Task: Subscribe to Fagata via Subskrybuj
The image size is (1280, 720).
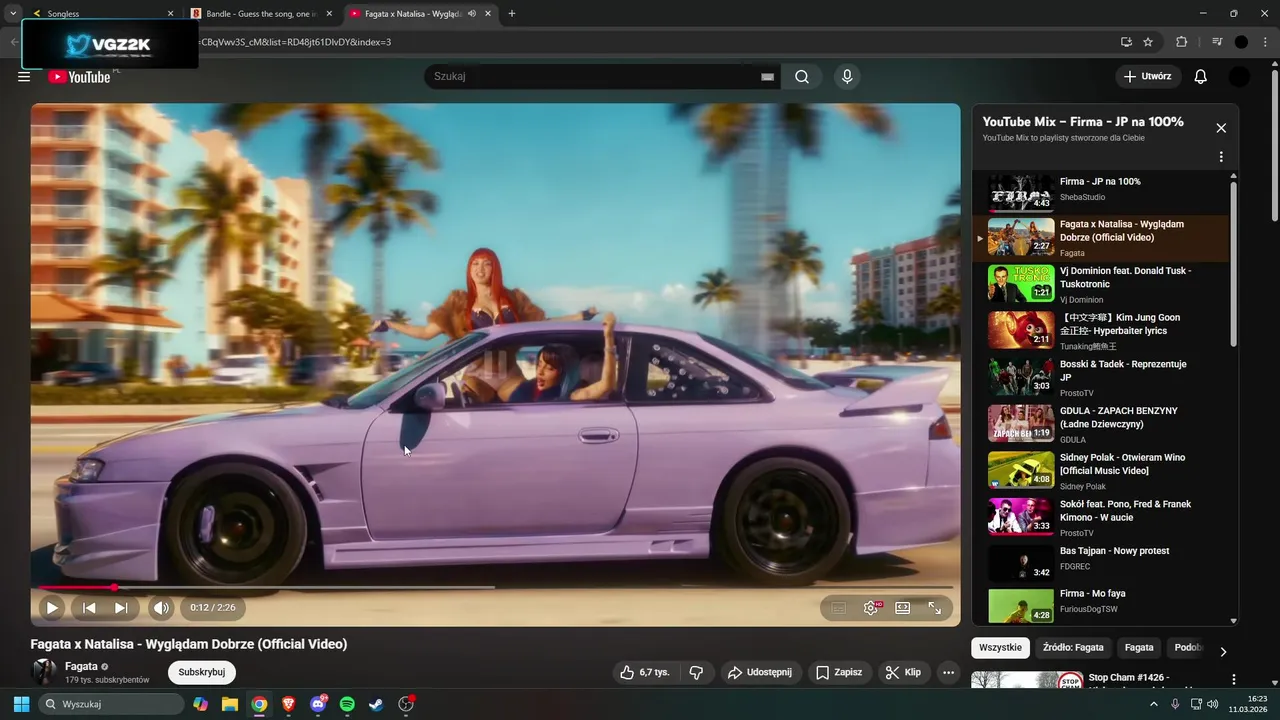Action: 202,673
